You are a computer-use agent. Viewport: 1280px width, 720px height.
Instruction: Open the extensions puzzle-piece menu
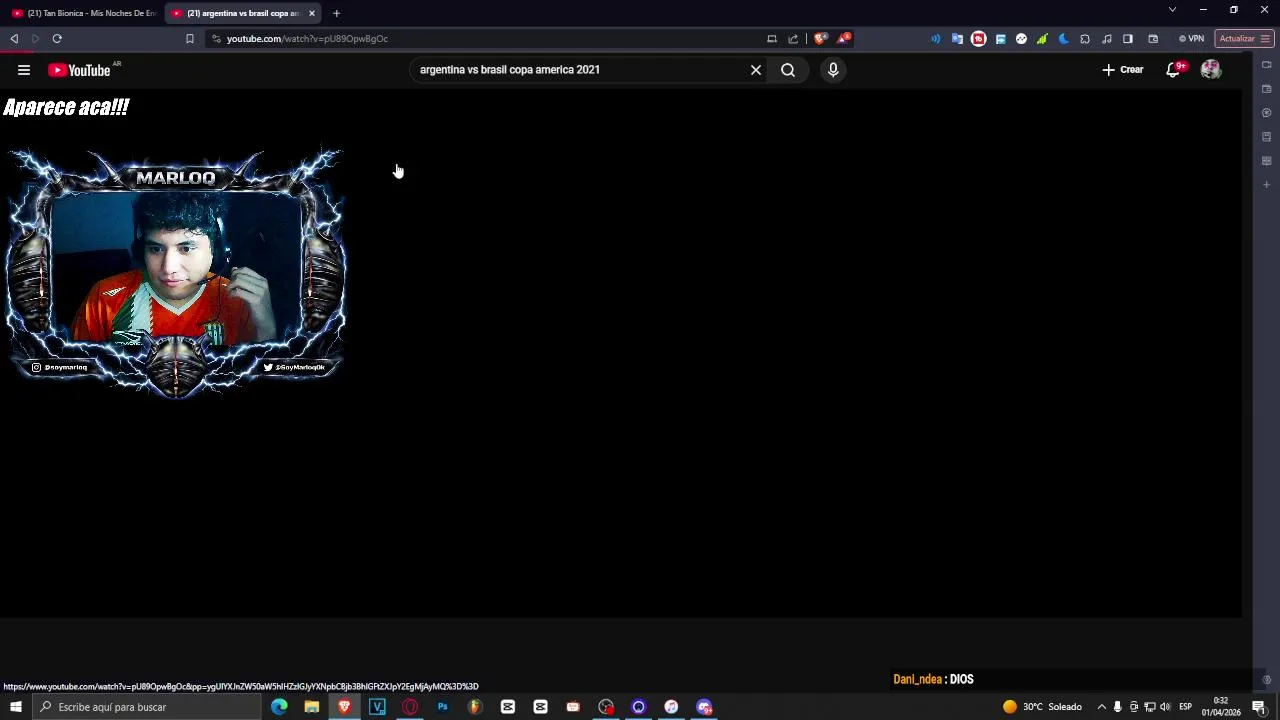tap(1085, 39)
